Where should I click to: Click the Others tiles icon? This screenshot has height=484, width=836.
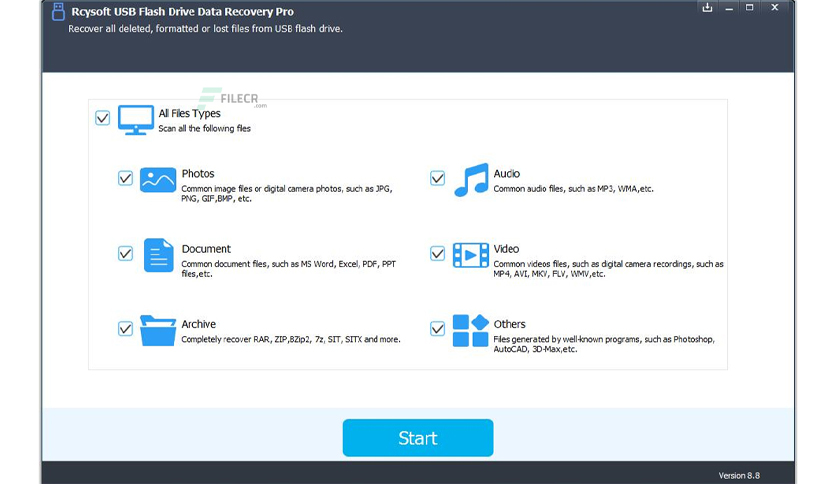(x=470, y=330)
